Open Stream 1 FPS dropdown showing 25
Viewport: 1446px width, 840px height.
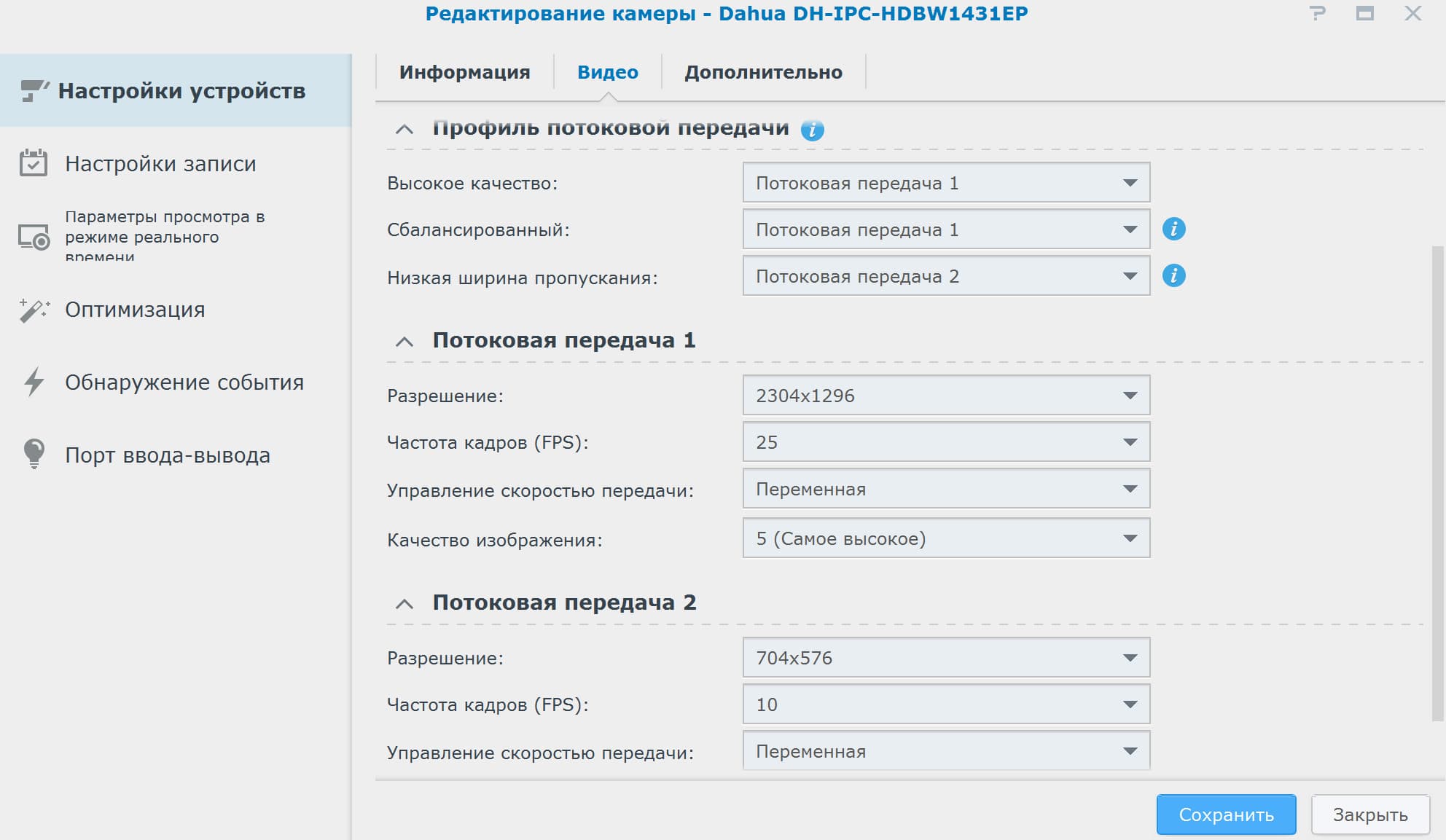pyautogui.click(x=945, y=442)
